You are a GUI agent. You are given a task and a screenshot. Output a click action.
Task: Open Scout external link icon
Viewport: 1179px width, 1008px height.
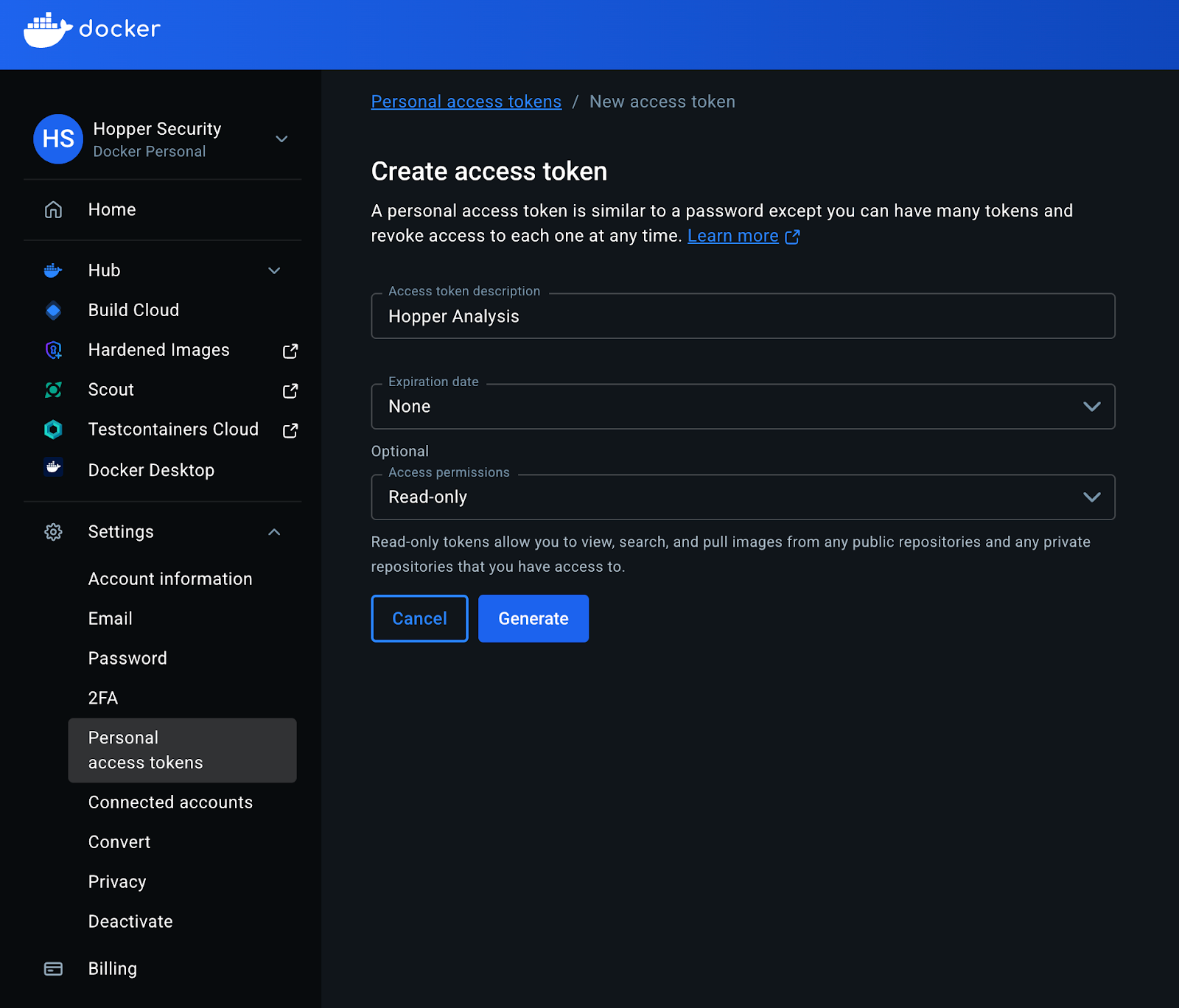(x=290, y=391)
